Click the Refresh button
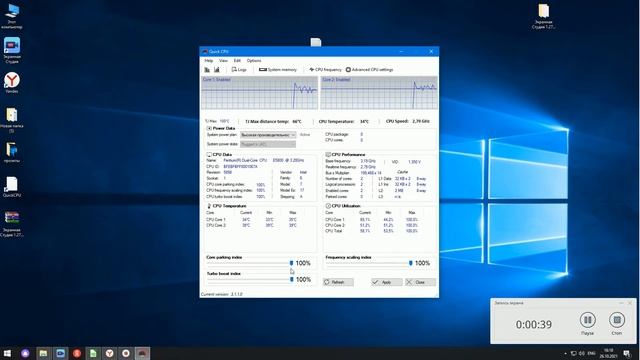640x360 pixels. click(x=338, y=282)
